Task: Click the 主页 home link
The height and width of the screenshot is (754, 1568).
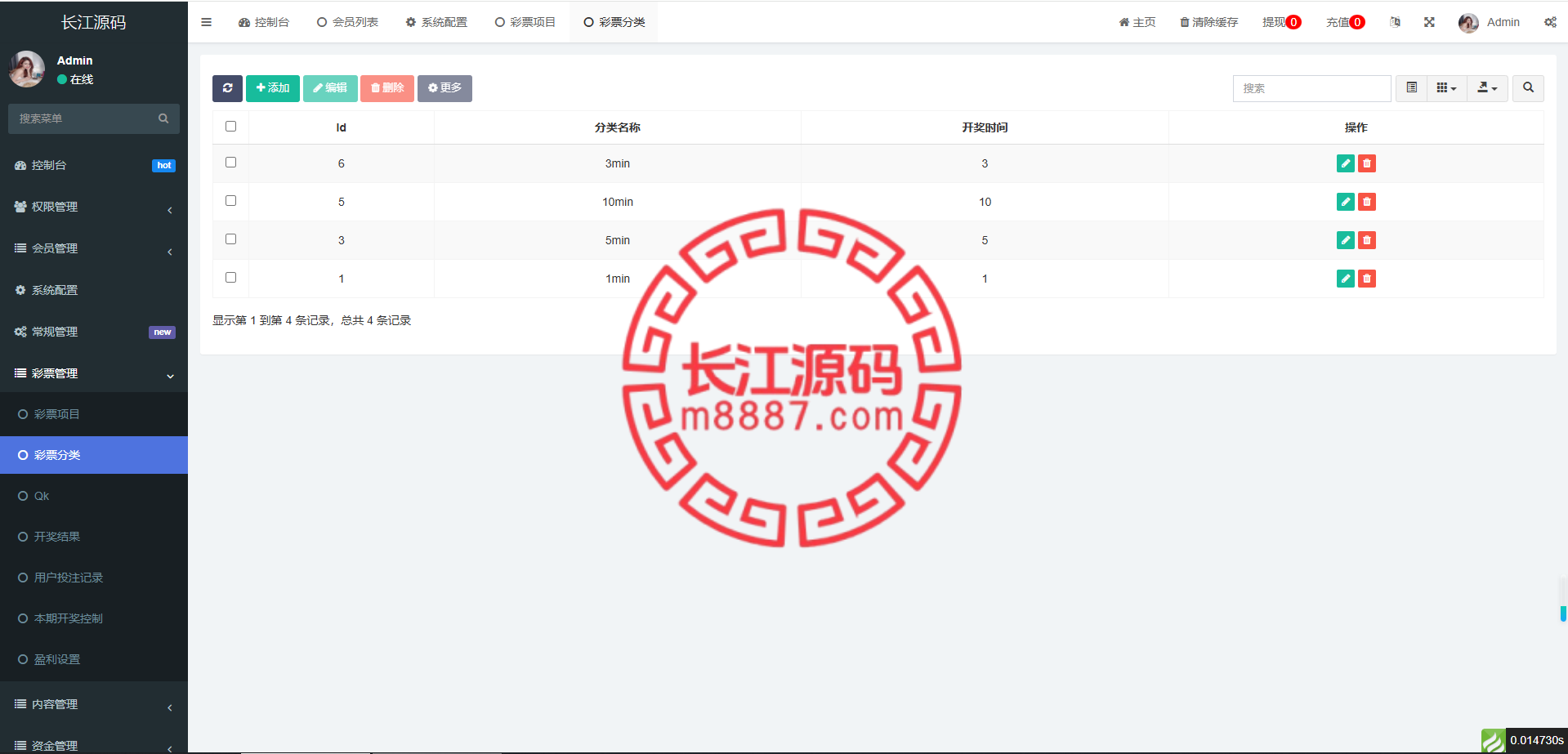Action: pyautogui.click(x=1137, y=22)
